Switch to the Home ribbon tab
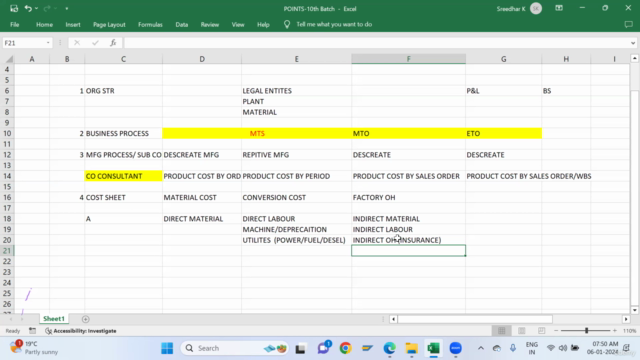 pos(44,24)
